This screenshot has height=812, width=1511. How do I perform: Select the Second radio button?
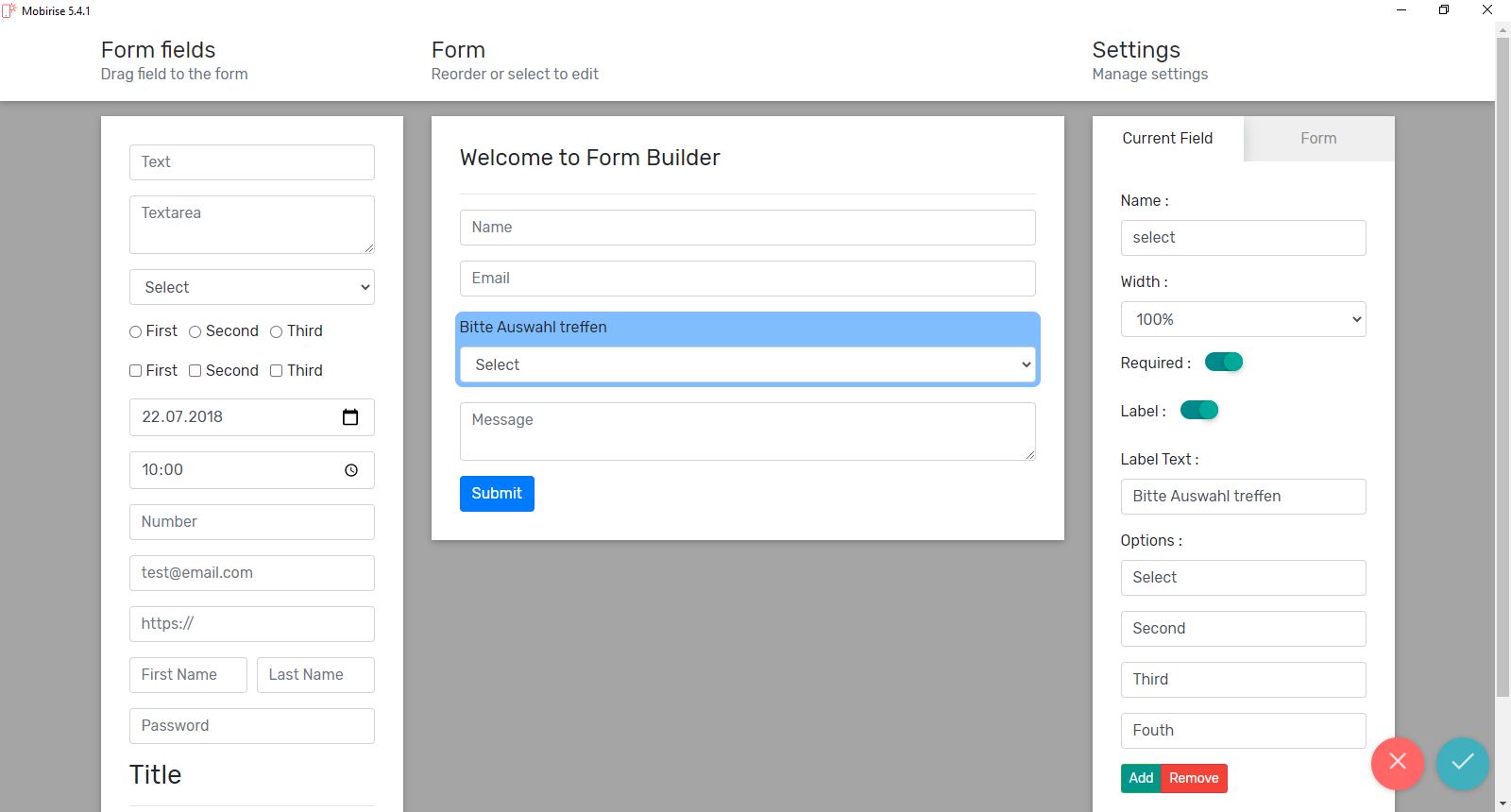195,332
